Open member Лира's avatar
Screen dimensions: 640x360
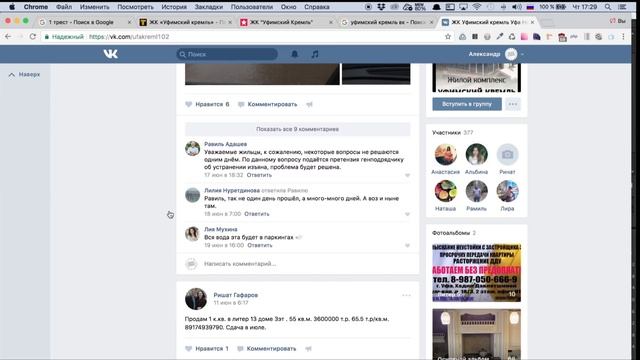pyautogui.click(x=507, y=191)
